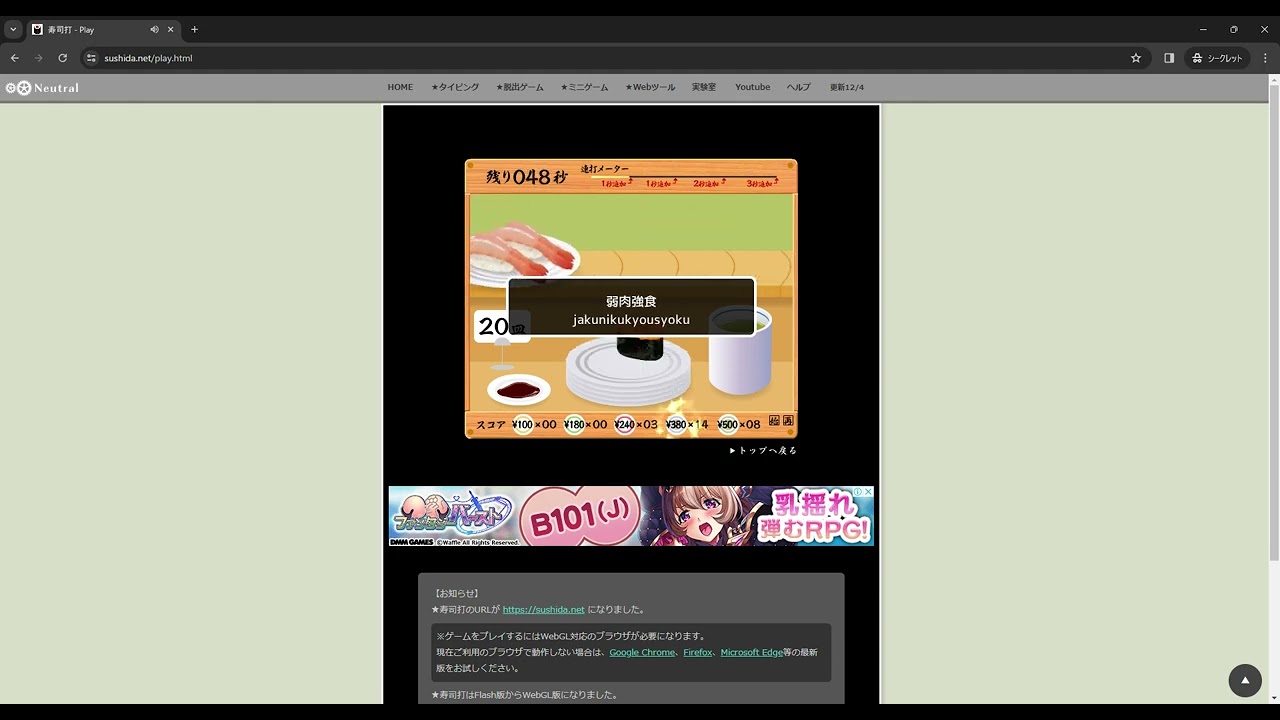The width and height of the screenshot is (1280, 720).
Task: Mute the audio icon on the 寿司打 tab
Action: [x=154, y=30]
